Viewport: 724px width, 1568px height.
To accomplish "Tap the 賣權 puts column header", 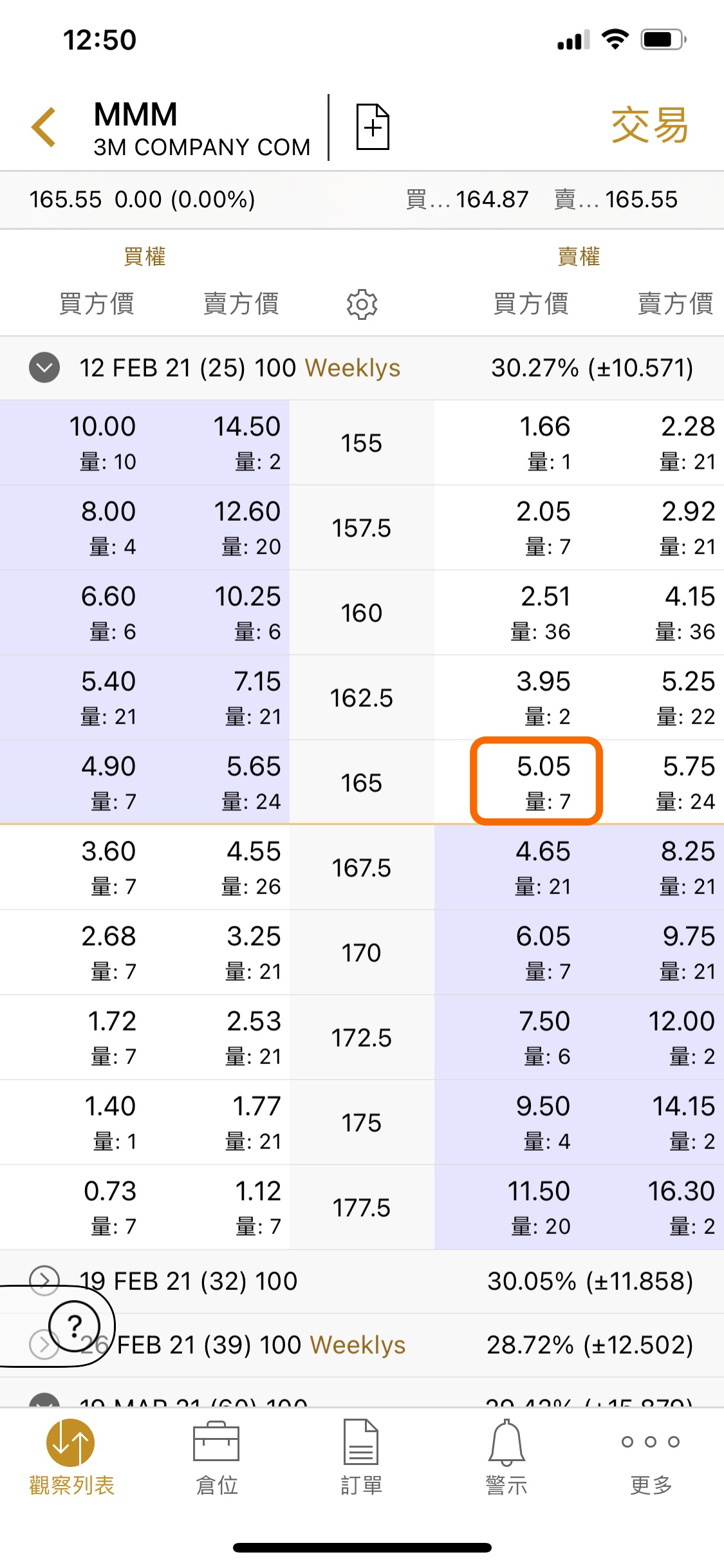I will coord(579,257).
